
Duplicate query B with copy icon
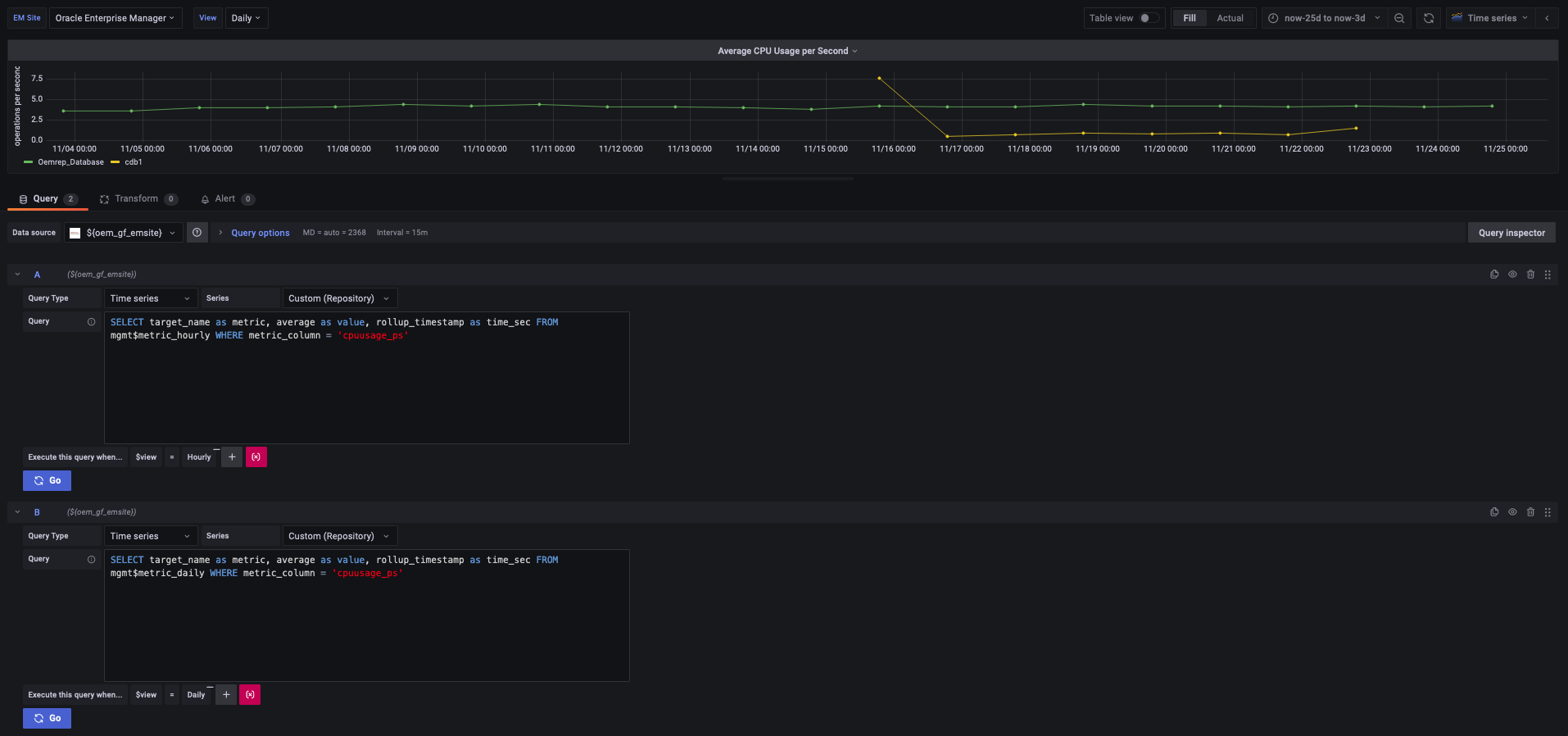pos(1494,512)
